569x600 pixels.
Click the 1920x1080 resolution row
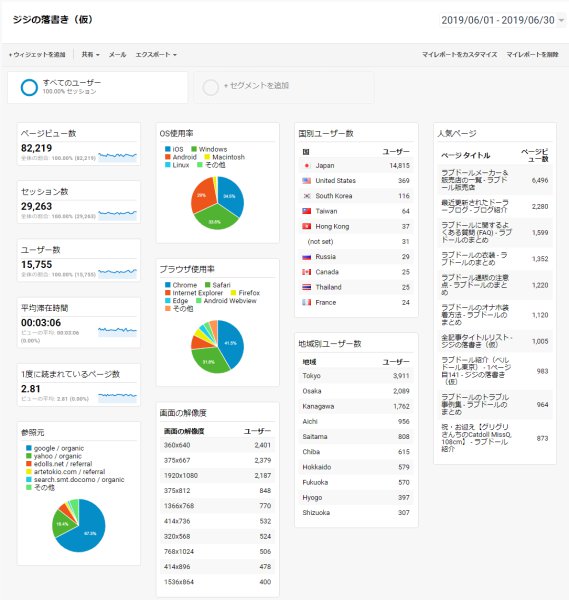click(217, 475)
